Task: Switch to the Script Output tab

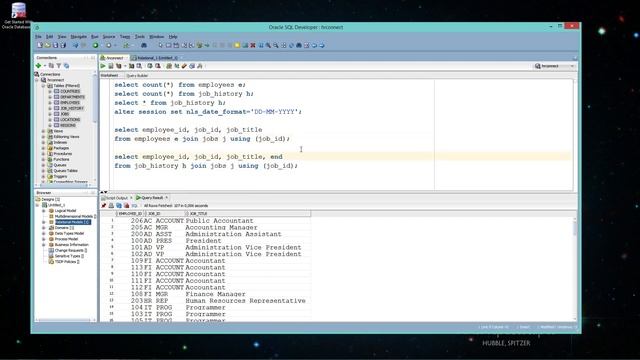Action: coord(117,198)
